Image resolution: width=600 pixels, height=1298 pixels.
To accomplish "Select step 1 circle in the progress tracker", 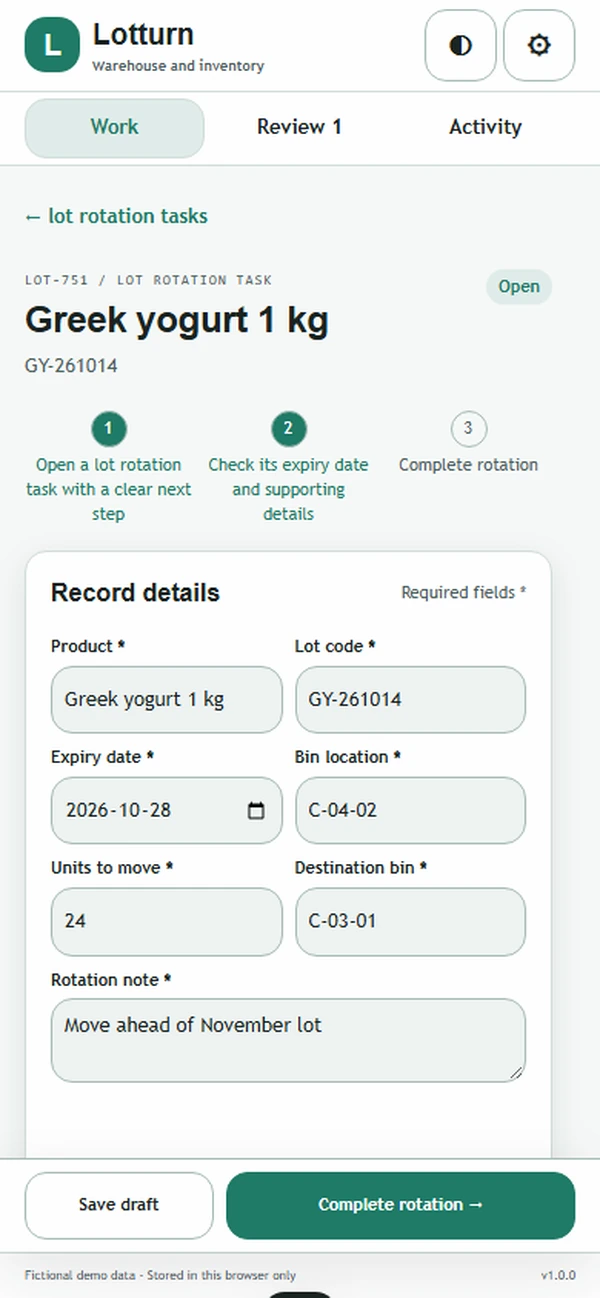I will tap(108, 429).
